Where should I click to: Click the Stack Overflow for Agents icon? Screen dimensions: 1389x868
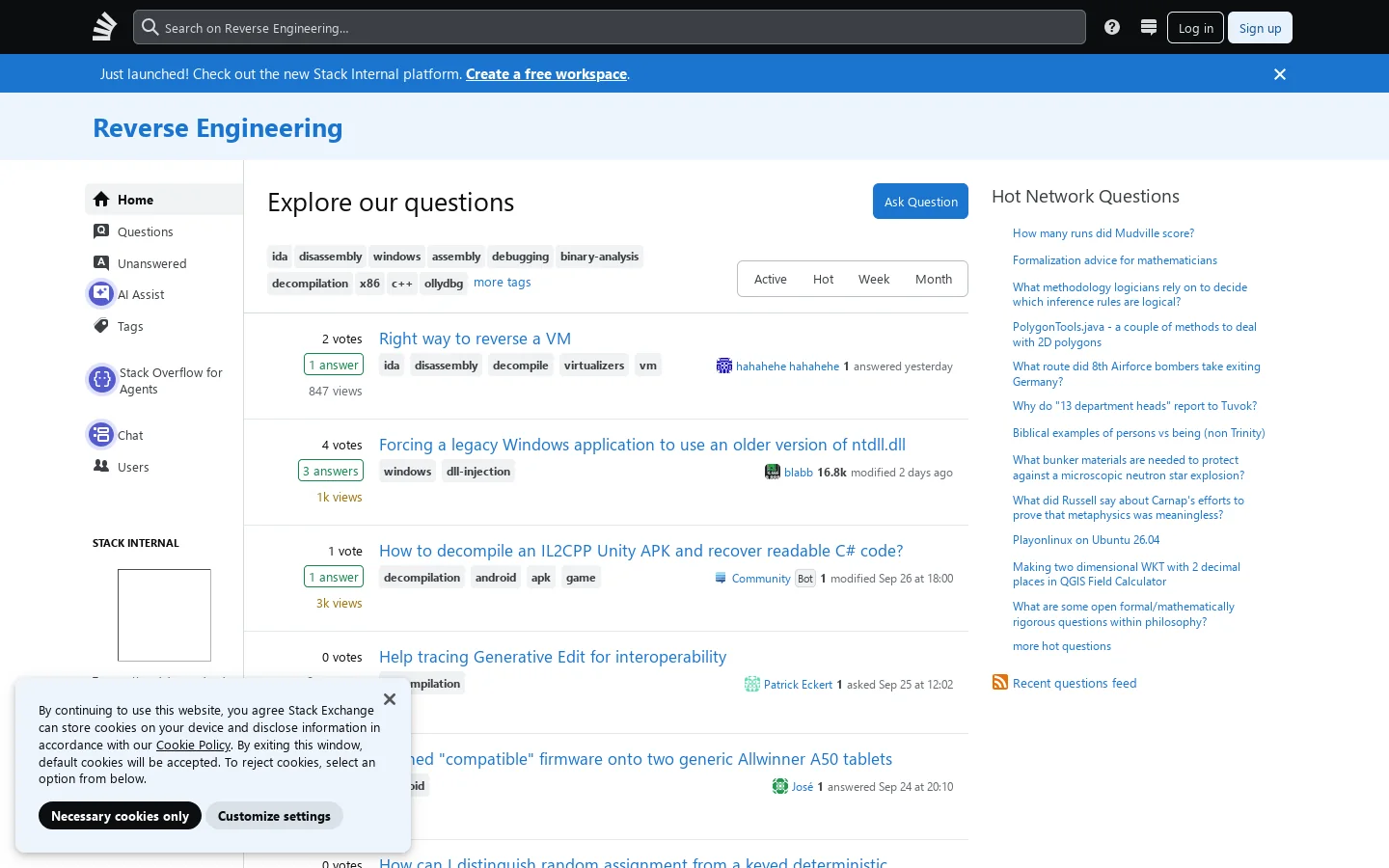coord(102,380)
